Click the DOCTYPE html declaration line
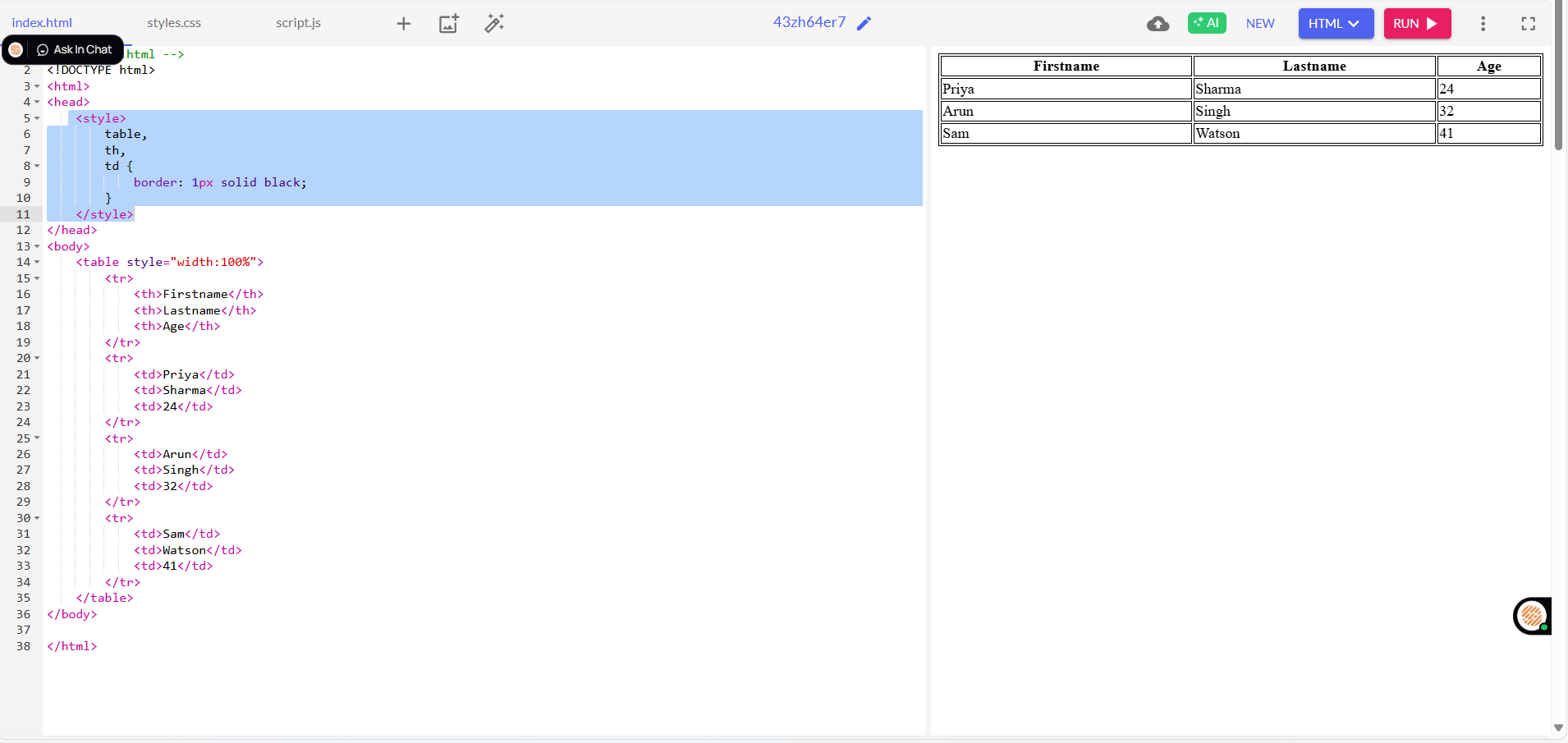The width and height of the screenshot is (1568, 743). (x=101, y=71)
